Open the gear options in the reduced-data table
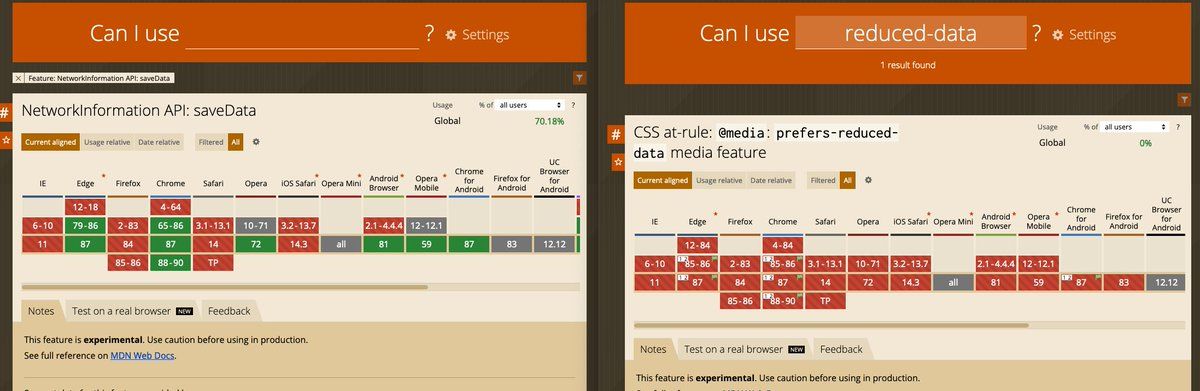Screen dimensions: 1200x391 click(x=868, y=180)
